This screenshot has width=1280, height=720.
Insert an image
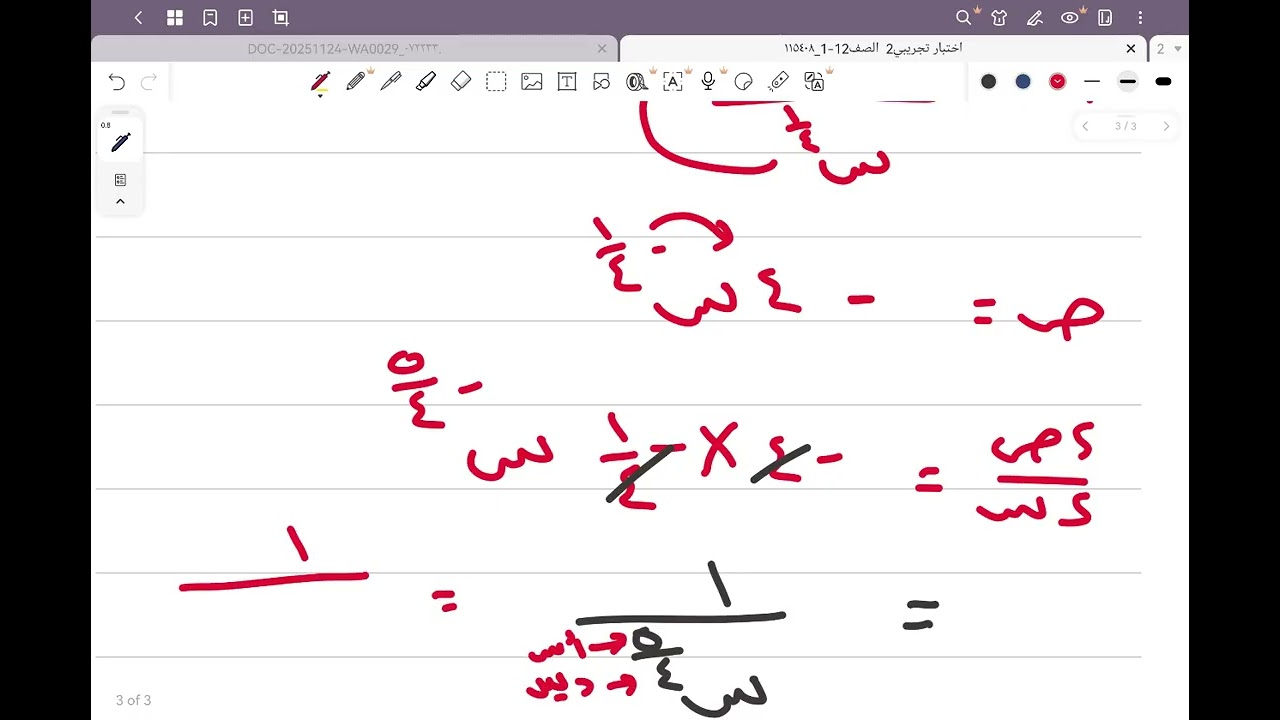click(x=532, y=82)
